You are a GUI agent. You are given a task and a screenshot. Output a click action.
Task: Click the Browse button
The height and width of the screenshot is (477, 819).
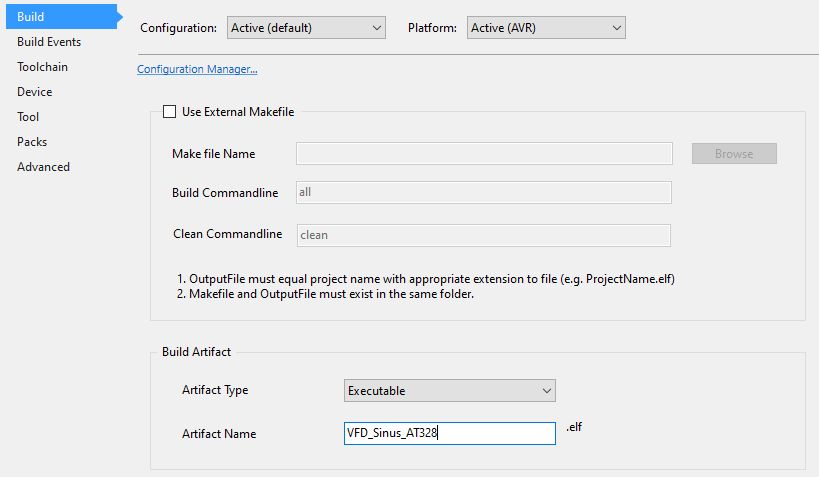pos(734,154)
